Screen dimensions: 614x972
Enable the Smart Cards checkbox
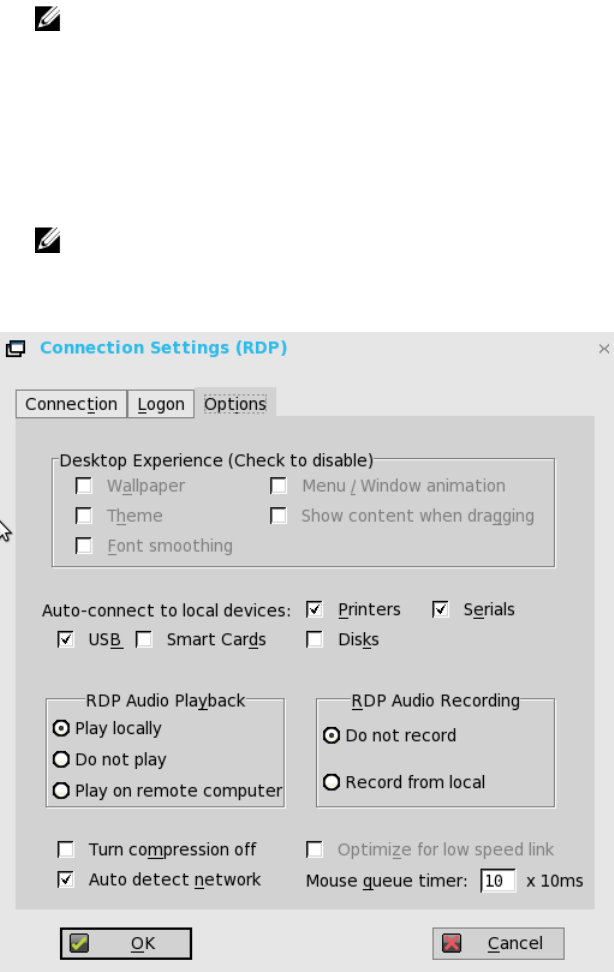click(x=144, y=640)
